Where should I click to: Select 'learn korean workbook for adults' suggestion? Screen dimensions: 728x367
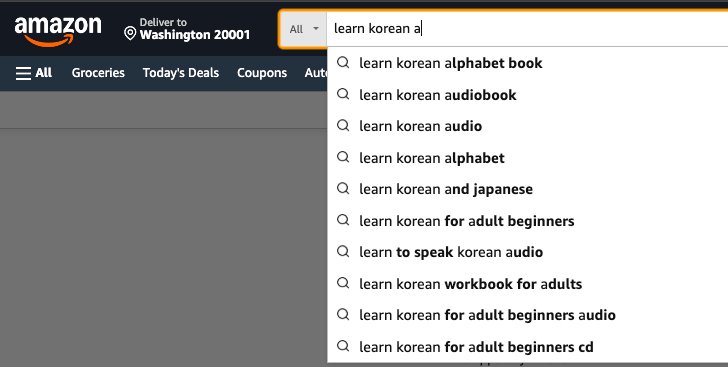[x=527, y=283]
